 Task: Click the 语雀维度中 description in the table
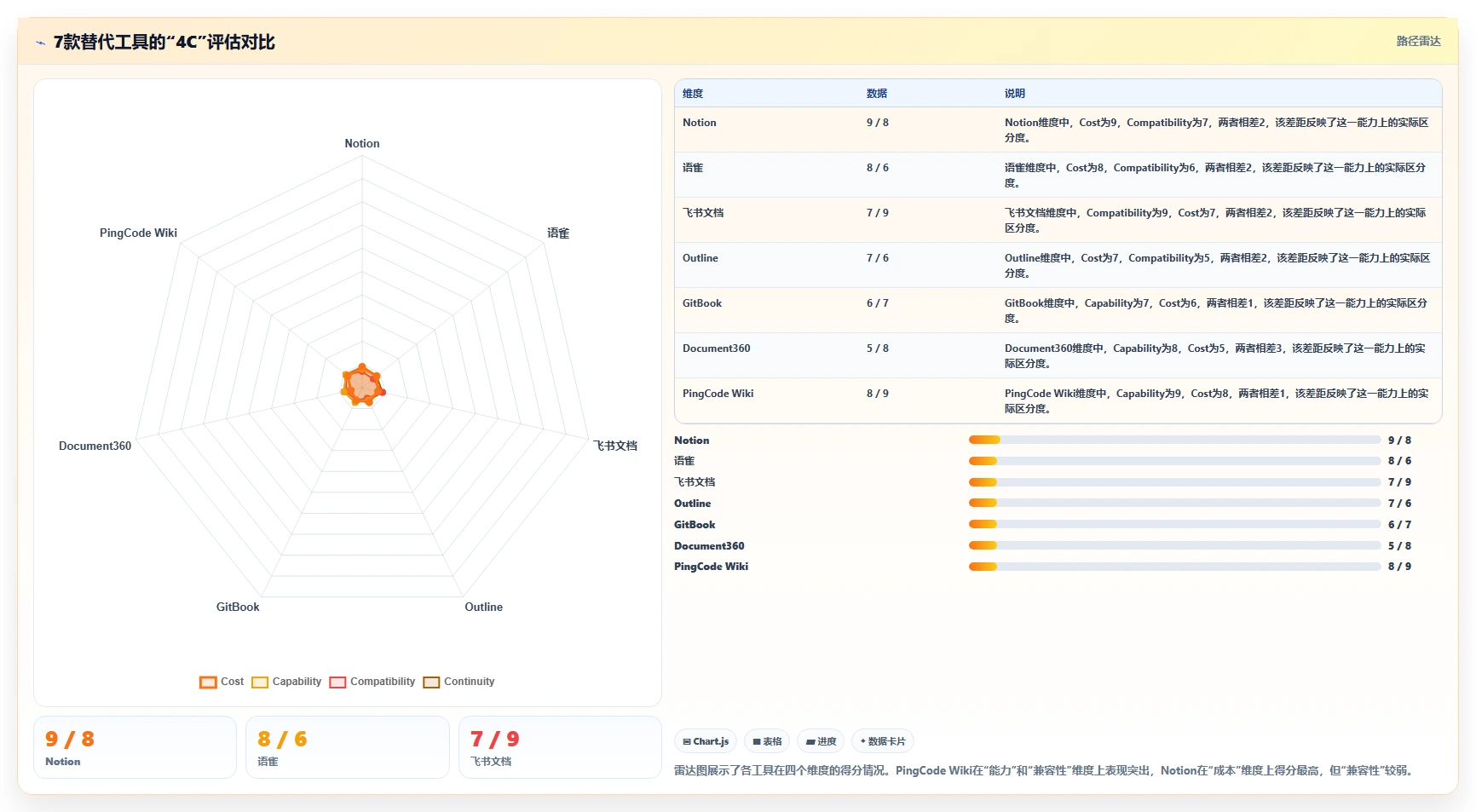coord(1215,175)
